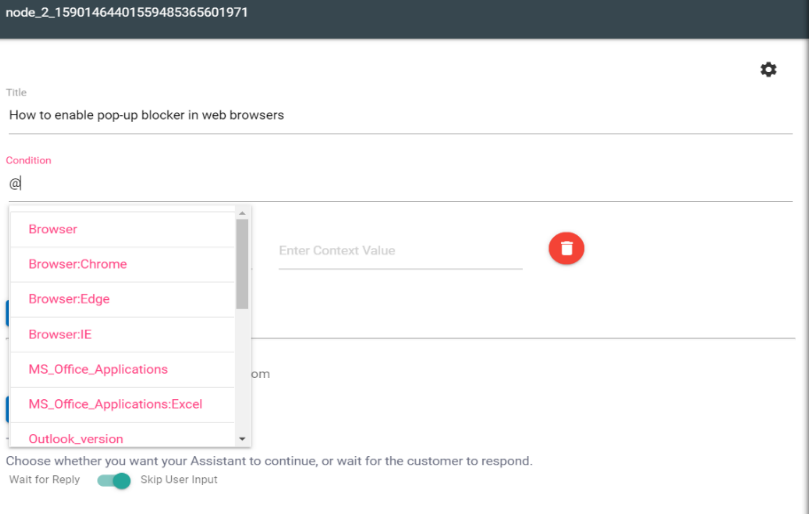Select MS_Office_Applications:Excel from the list
The height and width of the screenshot is (514, 809).
pos(115,404)
